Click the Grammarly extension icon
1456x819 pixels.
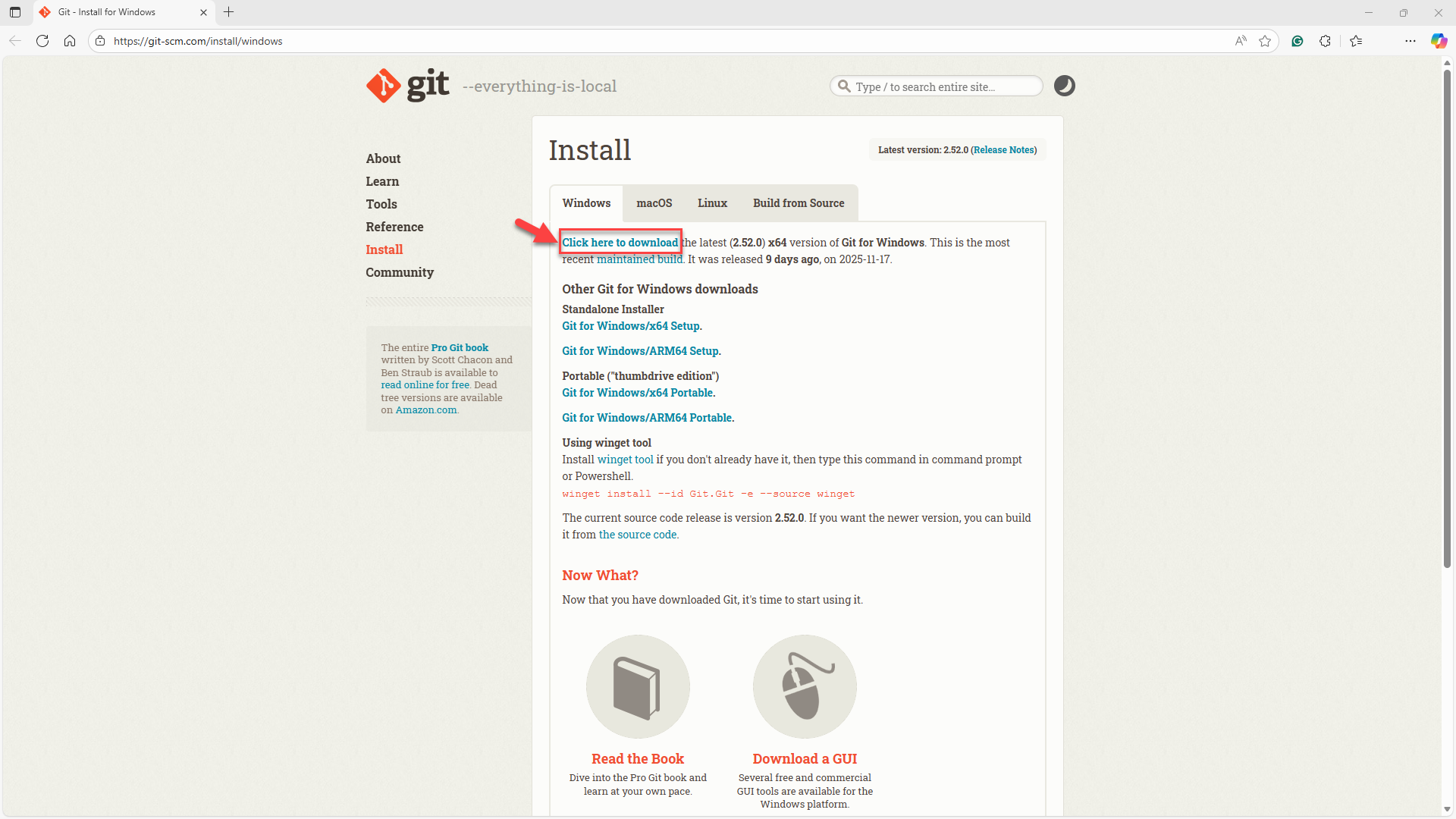pyautogui.click(x=1297, y=41)
